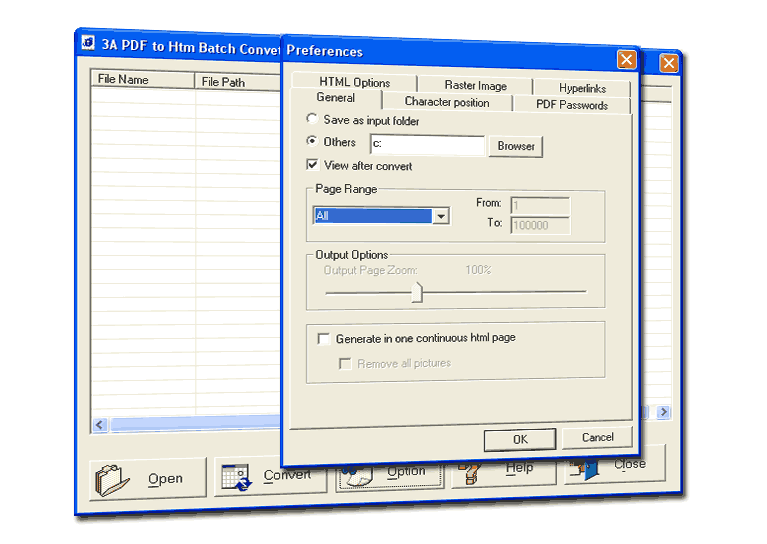Cancel the Preferences dialog

coord(597,437)
